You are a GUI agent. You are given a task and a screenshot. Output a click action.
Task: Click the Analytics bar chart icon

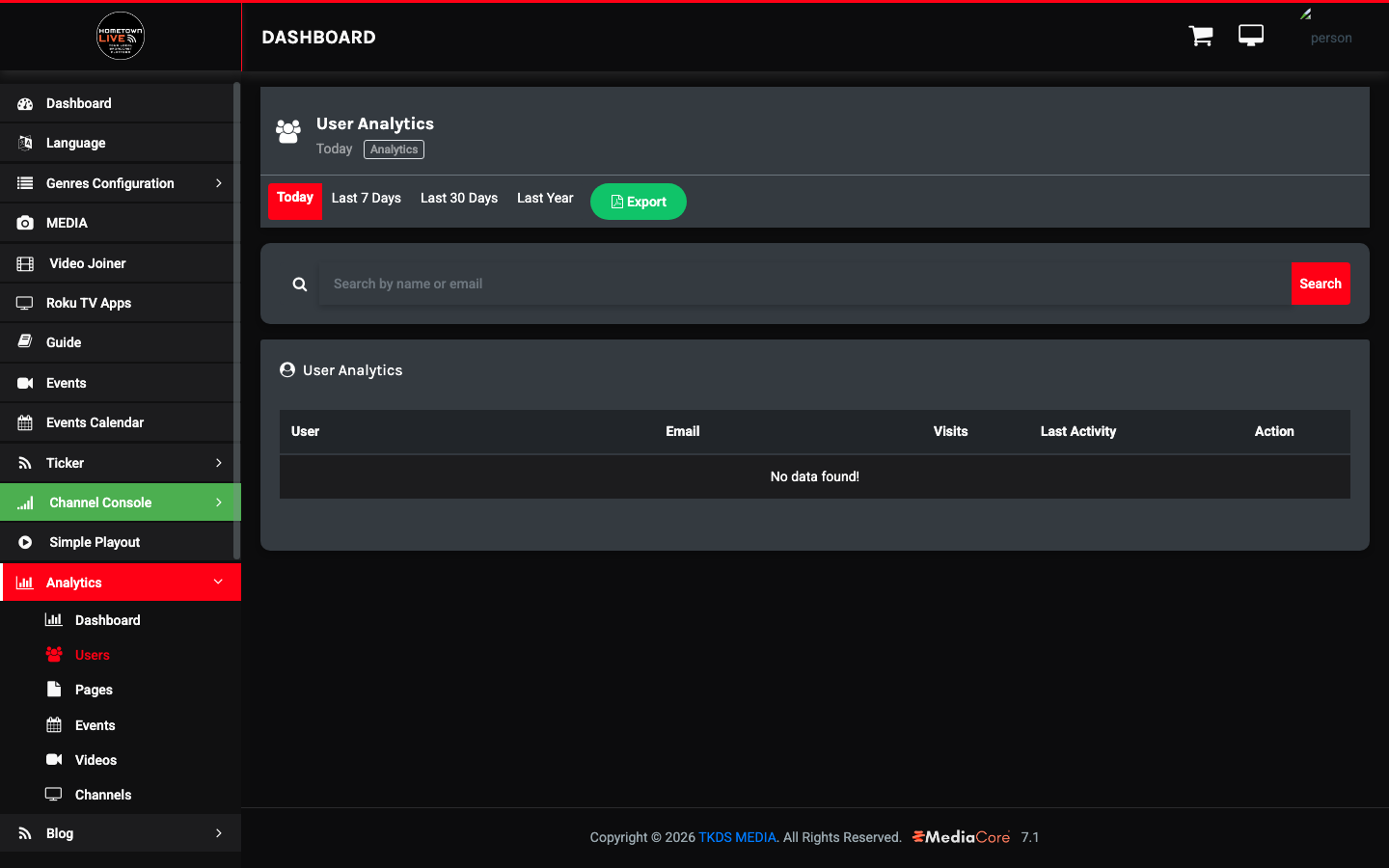pyautogui.click(x=25, y=583)
